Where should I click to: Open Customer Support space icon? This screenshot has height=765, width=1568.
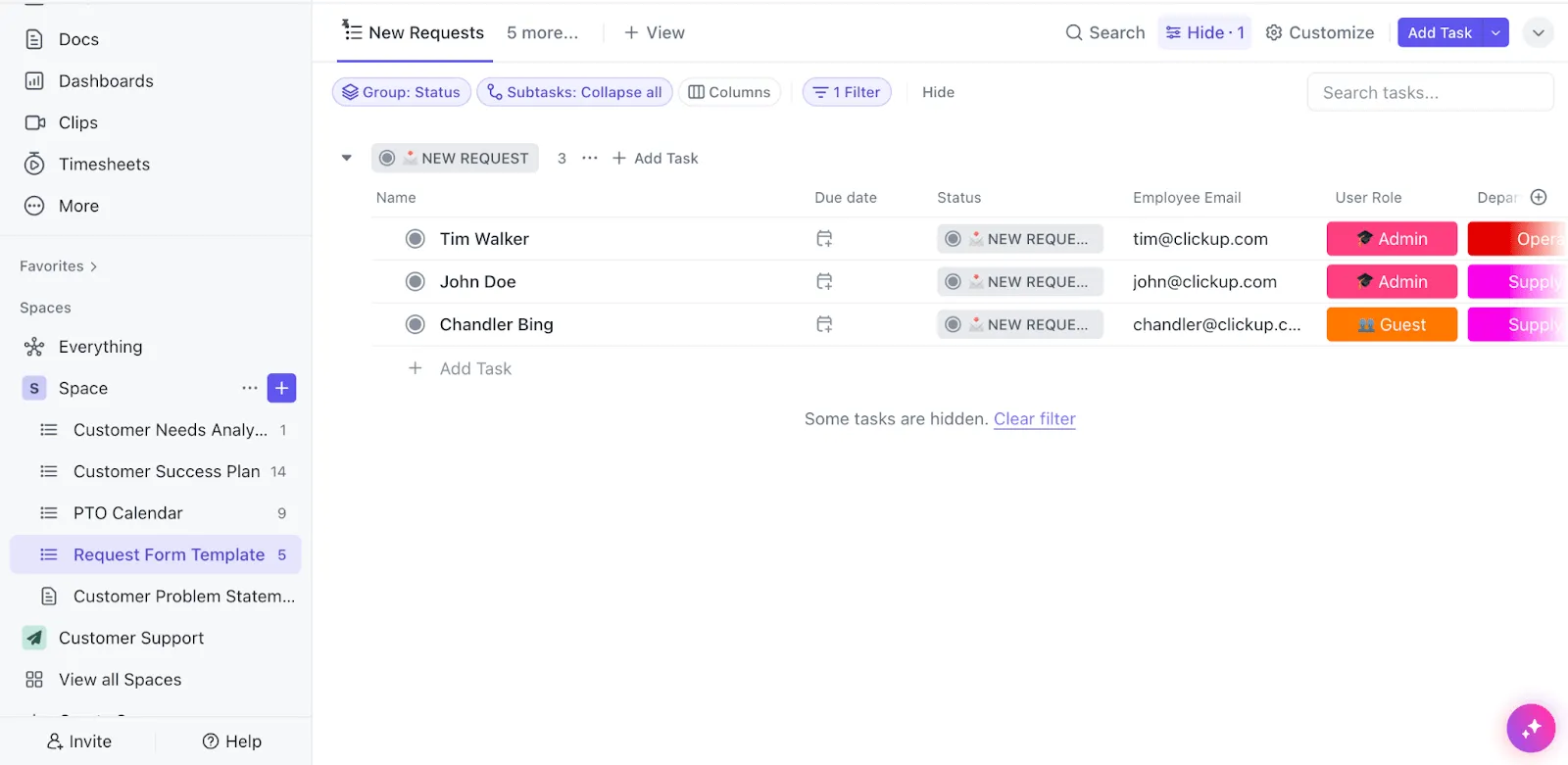point(34,638)
